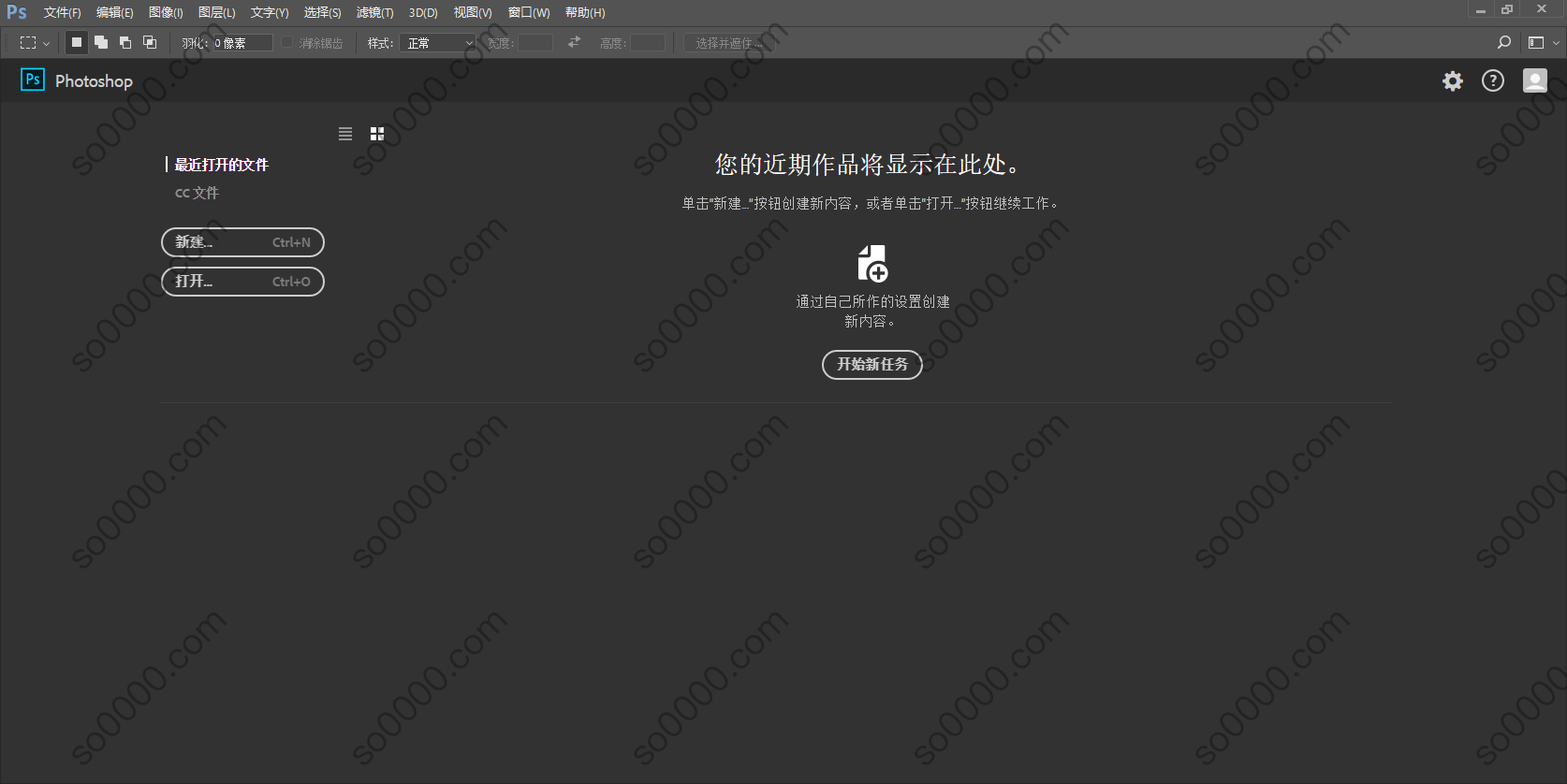Select the CC 文件 tab

(x=197, y=193)
